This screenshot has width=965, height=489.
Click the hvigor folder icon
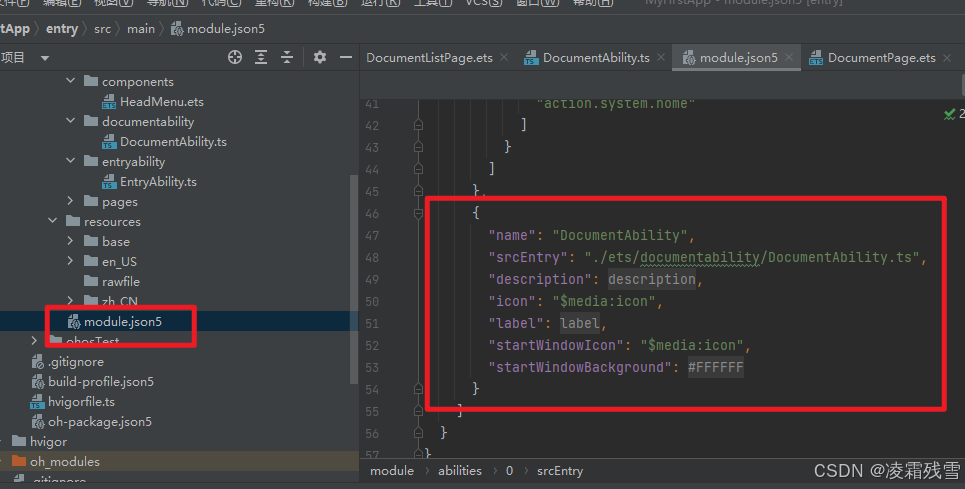(x=19, y=441)
